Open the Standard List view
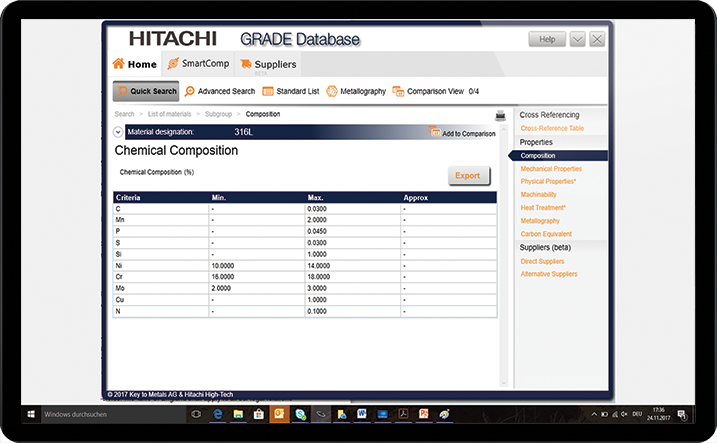The height and width of the screenshot is (443, 717). [290, 91]
